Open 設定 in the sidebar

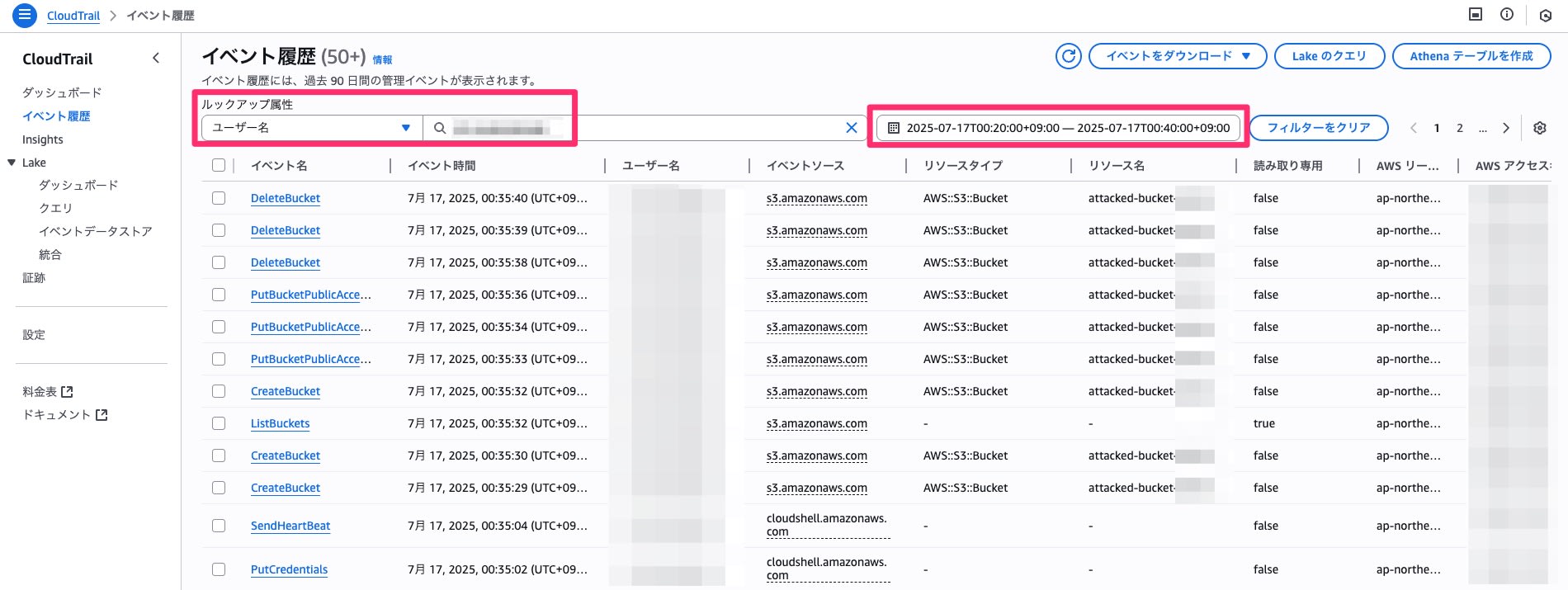[x=34, y=335]
